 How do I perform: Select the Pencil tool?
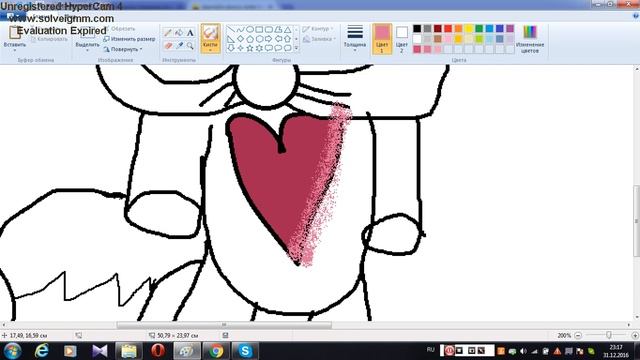(168, 33)
